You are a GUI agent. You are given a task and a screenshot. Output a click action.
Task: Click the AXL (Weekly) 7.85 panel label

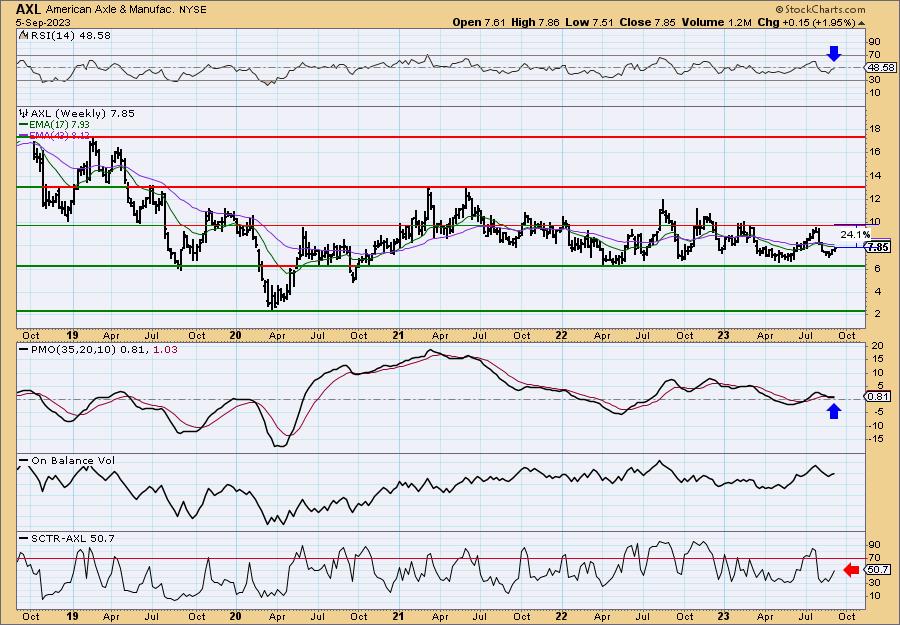point(83,113)
